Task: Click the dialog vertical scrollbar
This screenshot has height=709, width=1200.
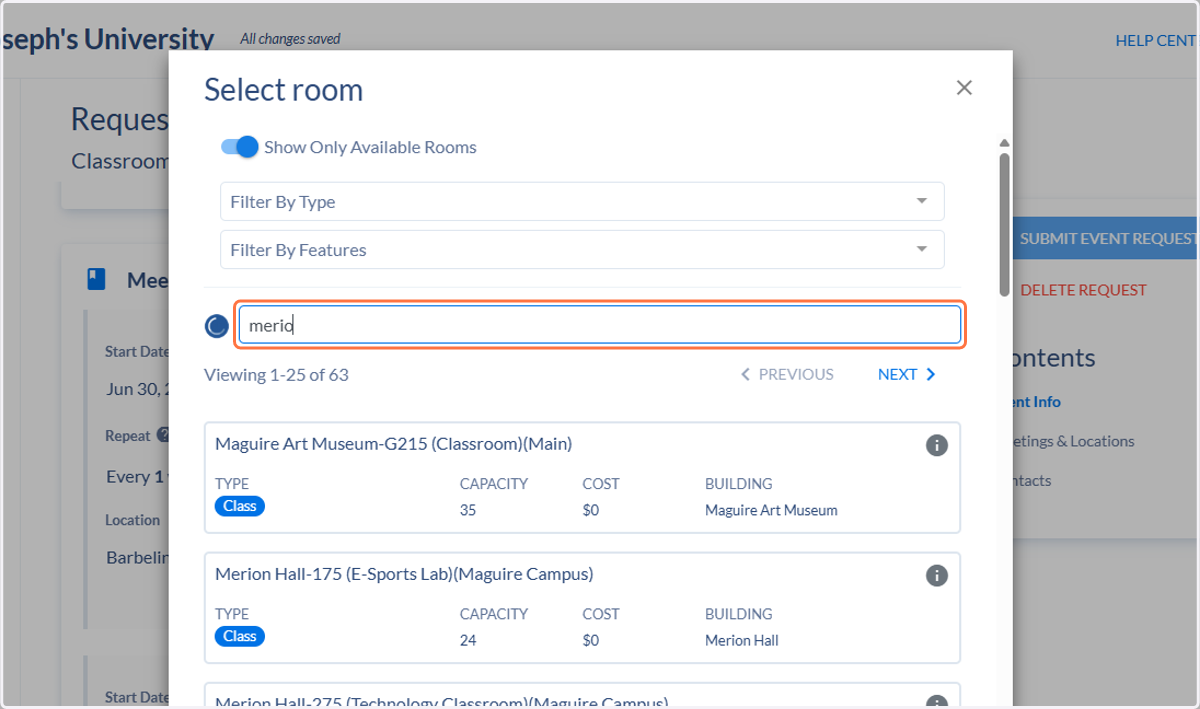Action: tap(1004, 223)
